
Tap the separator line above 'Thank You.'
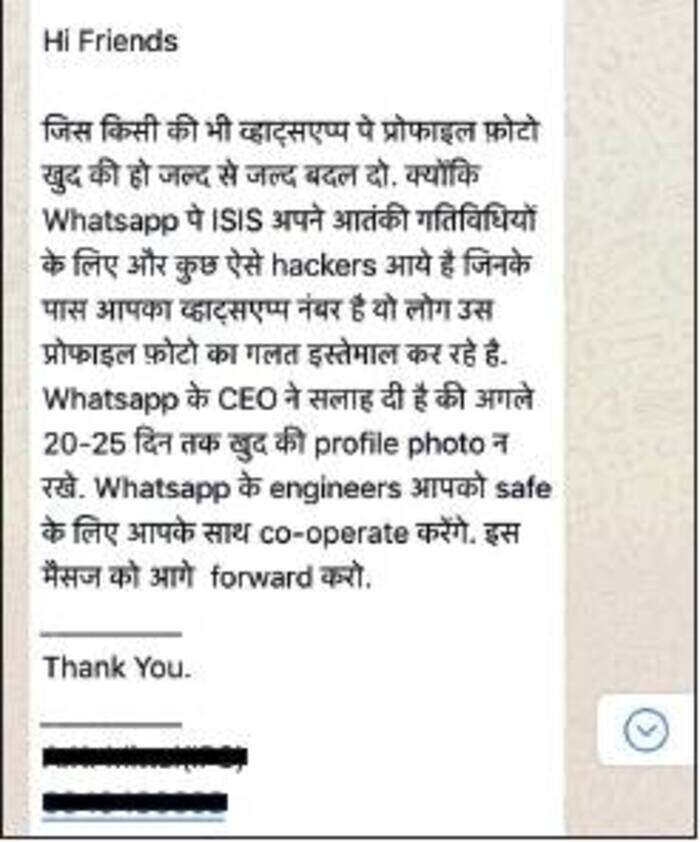(x=112, y=634)
